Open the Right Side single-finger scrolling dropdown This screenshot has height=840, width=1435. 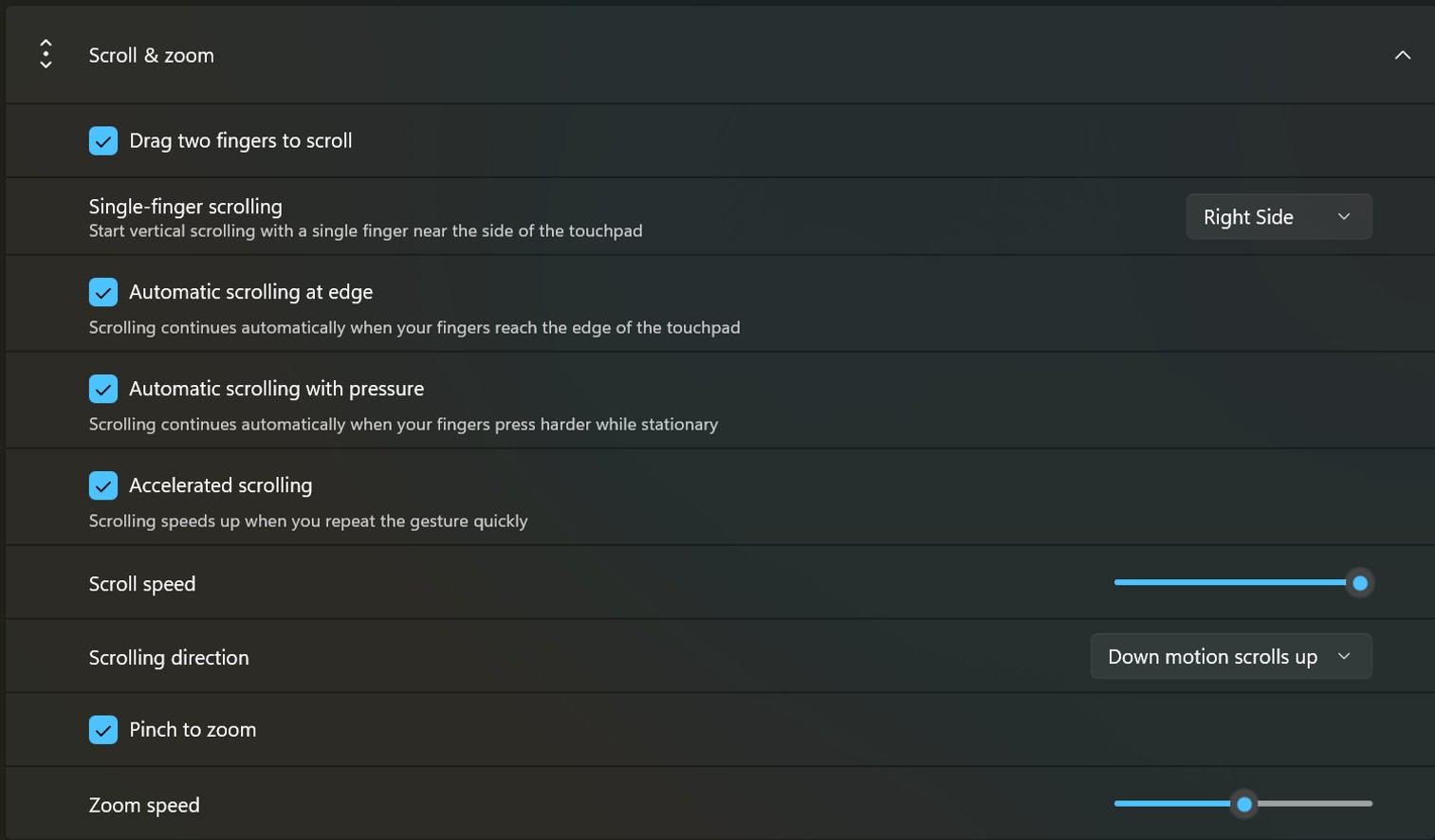click(1279, 216)
